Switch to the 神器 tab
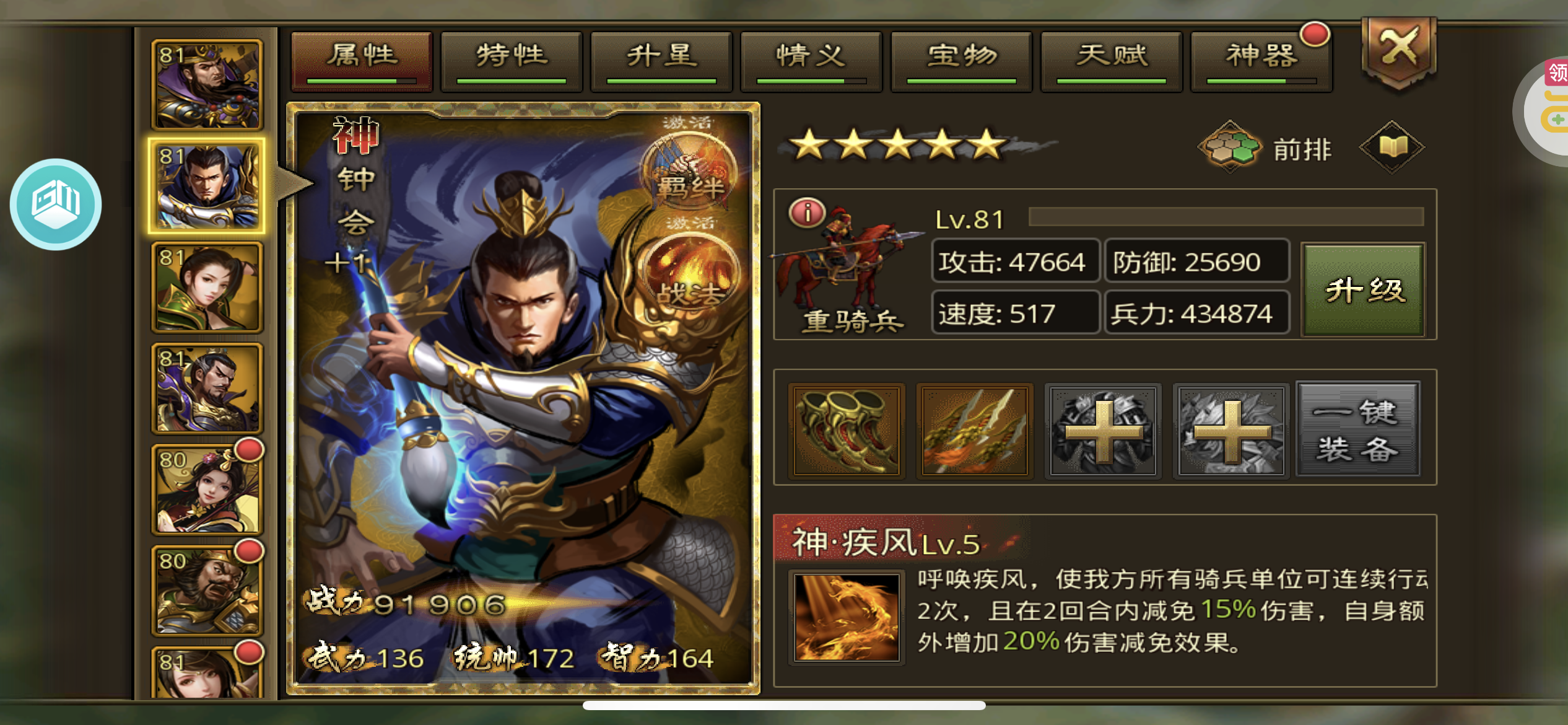Image resolution: width=1568 pixels, height=725 pixels. point(1261,61)
